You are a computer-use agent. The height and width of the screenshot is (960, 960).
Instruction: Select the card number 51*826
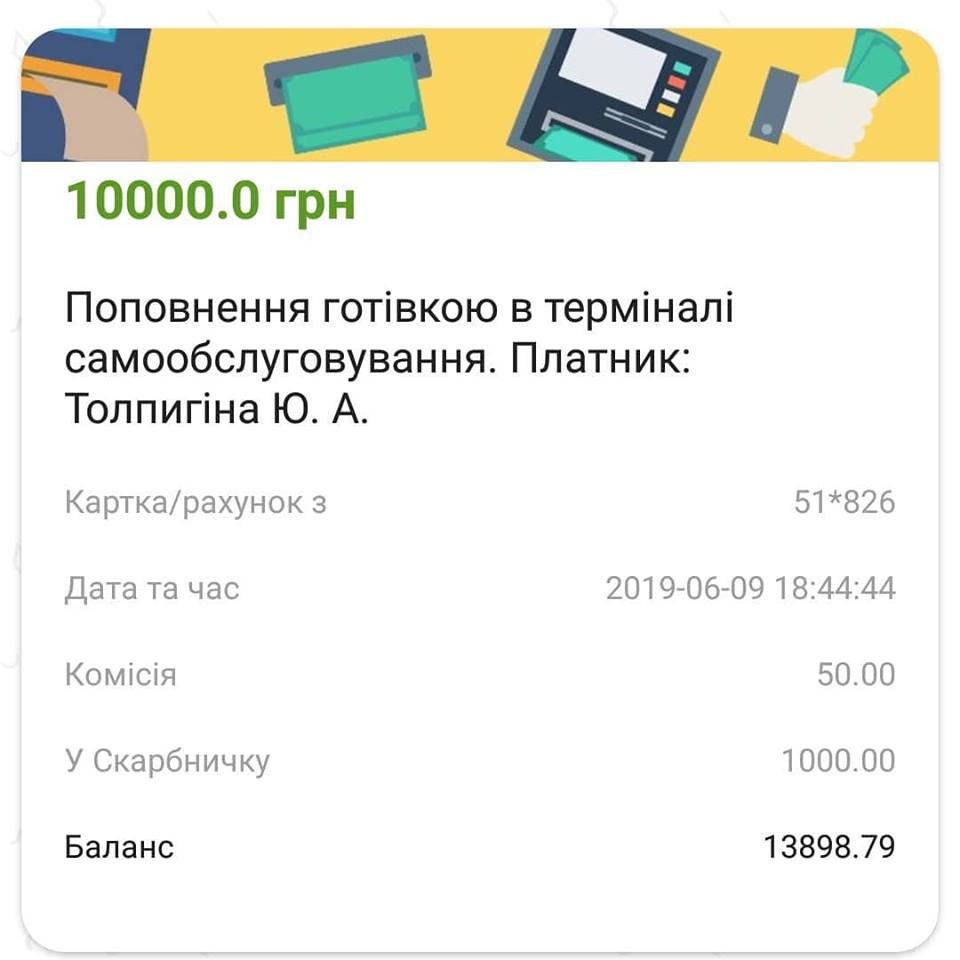pos(844,502)
